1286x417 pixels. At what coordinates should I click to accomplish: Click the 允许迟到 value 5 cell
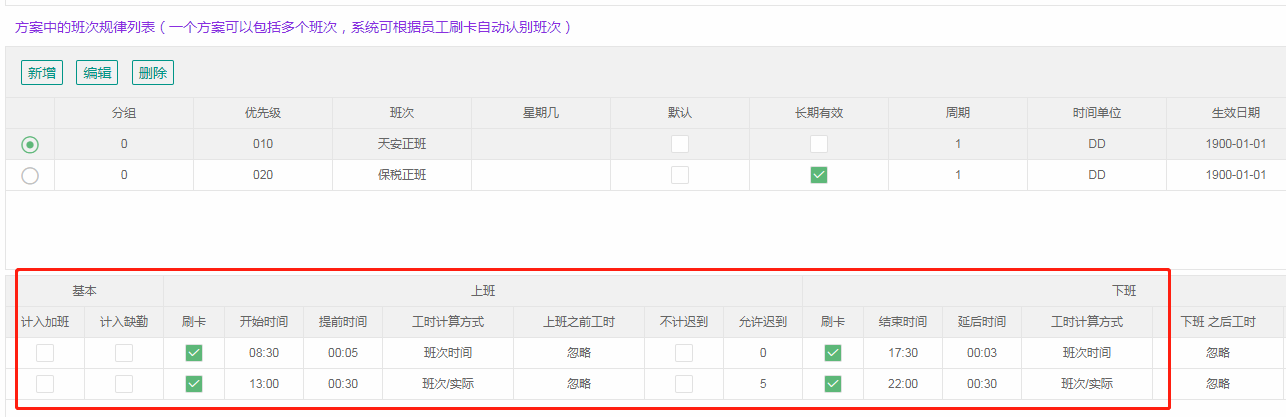(762, 384)
